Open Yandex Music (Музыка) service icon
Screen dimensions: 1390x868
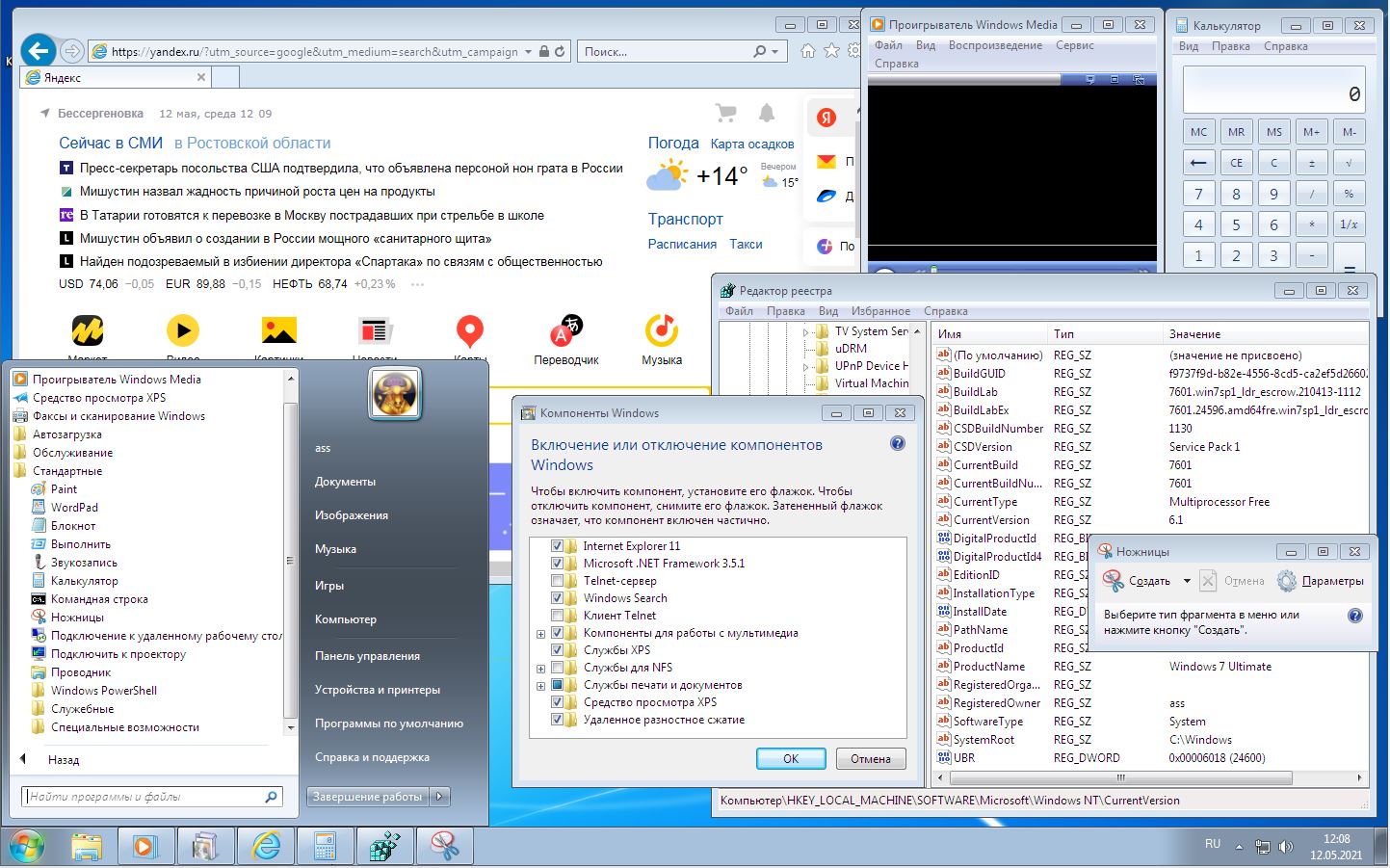pos(661,332)
